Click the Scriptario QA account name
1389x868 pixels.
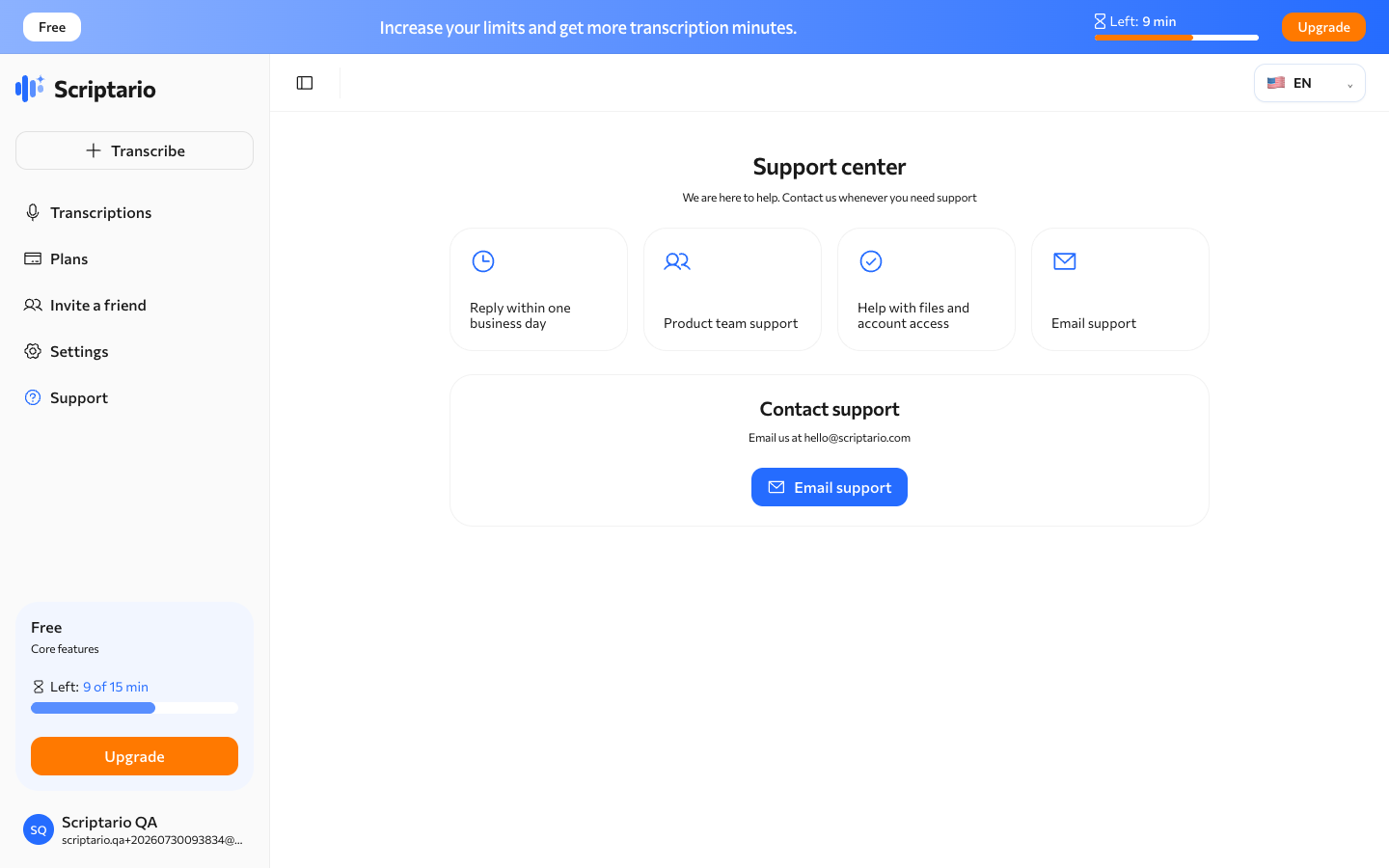[110, 822]
